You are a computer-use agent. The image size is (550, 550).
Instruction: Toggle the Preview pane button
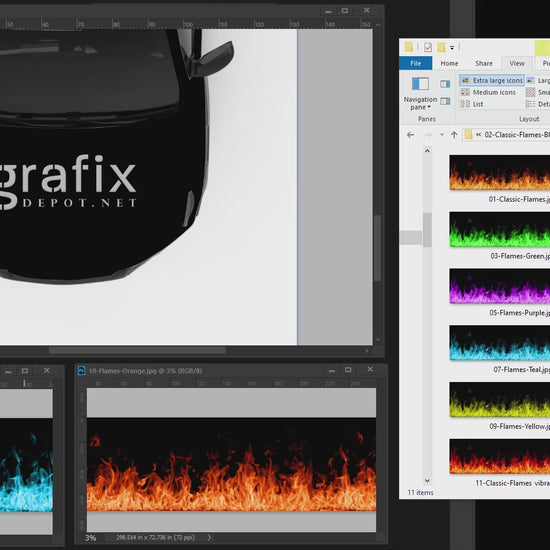click(x=445, y=84)
